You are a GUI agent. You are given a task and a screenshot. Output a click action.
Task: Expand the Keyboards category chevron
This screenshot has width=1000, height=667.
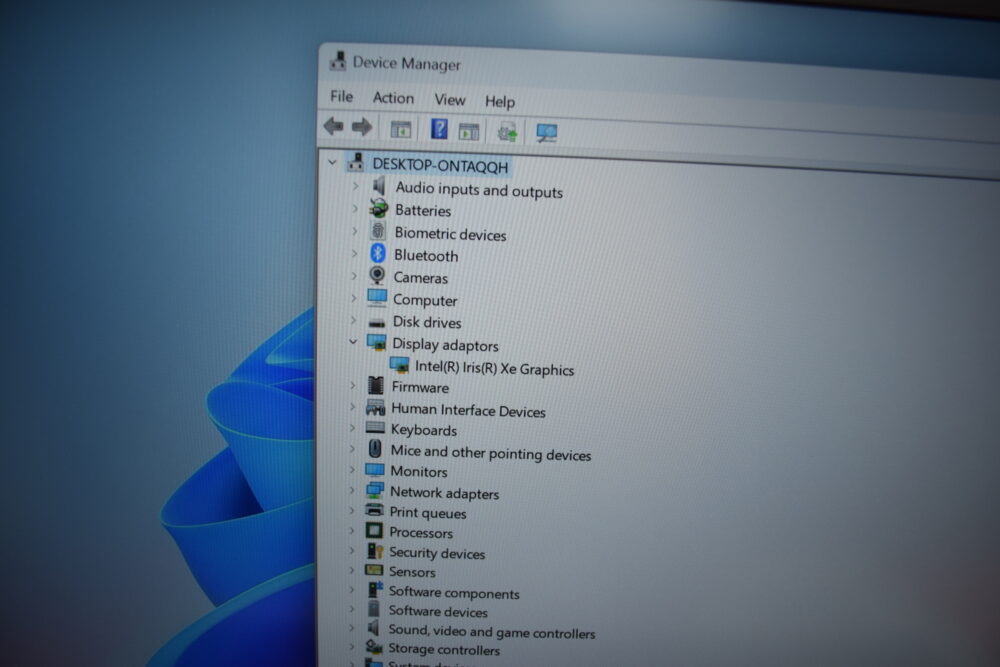(x=352, y=428)
